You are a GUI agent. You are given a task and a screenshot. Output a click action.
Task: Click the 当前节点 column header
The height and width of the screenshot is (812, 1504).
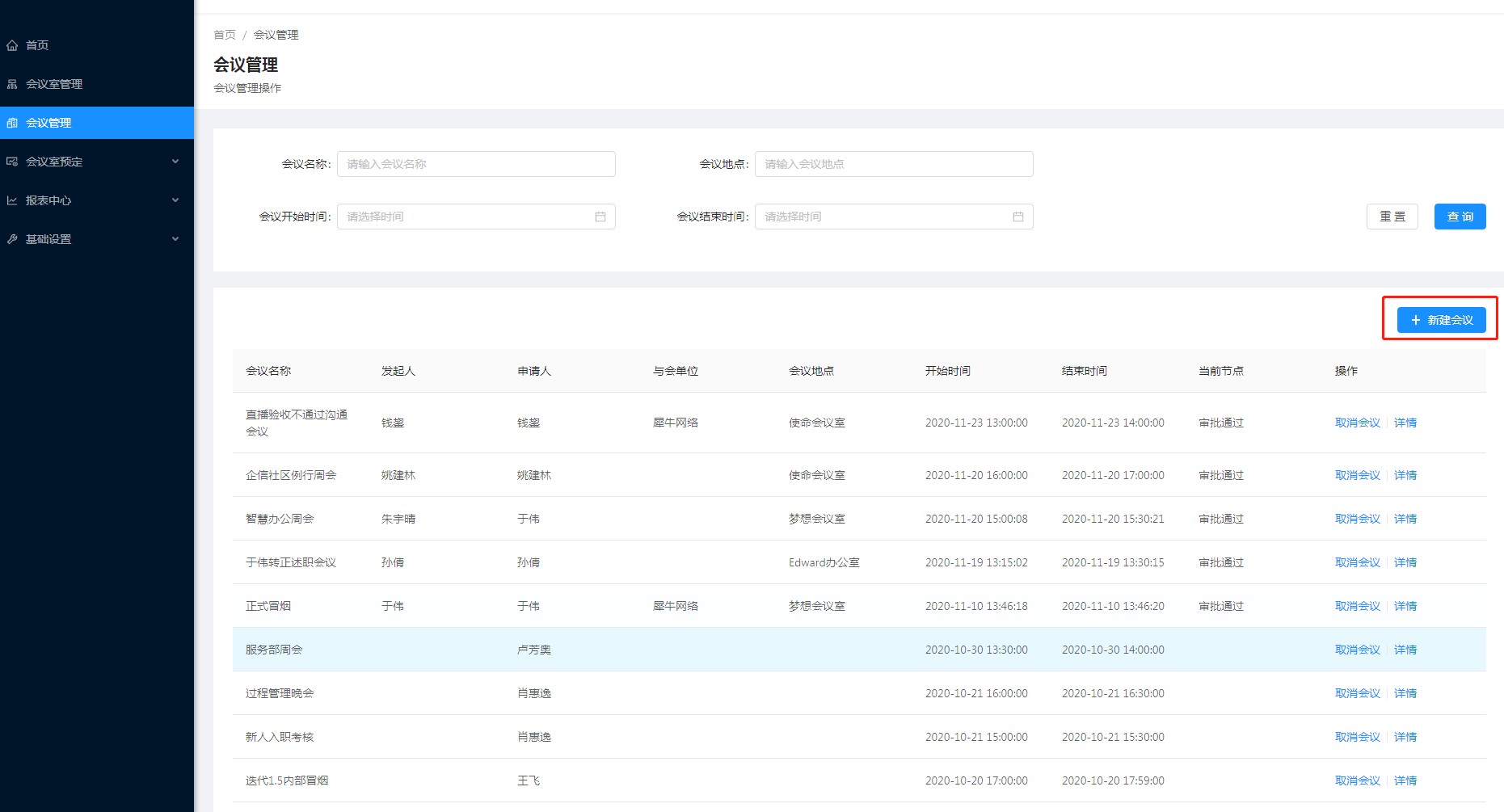click(1221, 371)
